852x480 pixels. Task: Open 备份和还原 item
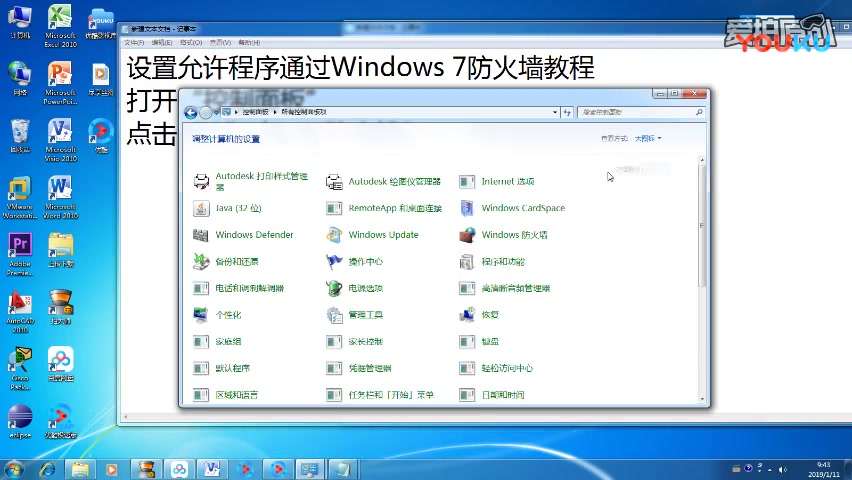225,261
